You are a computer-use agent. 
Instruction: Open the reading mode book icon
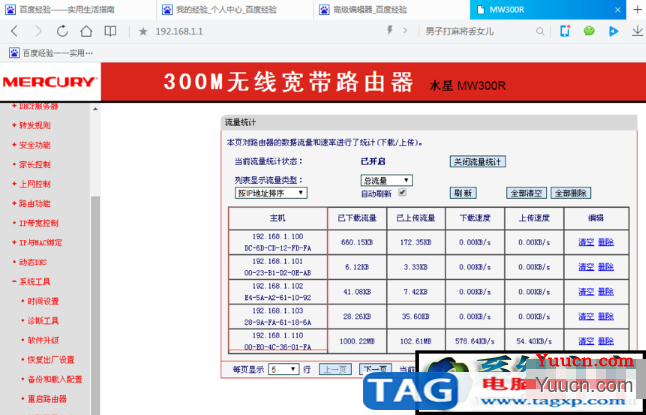[110, 31]
